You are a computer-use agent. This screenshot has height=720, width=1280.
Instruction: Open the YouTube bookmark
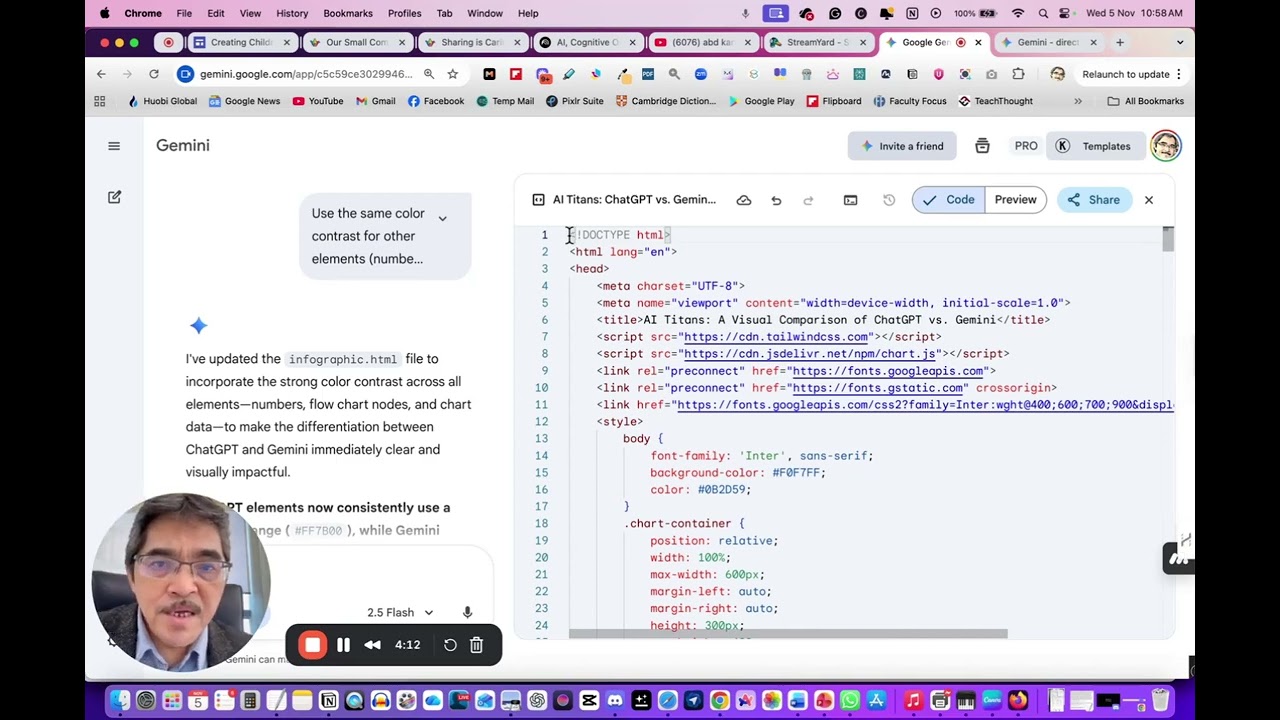[x=318, y=101]
